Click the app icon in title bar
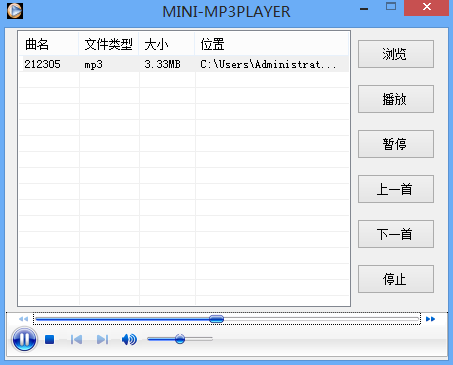 pos(15,11)
